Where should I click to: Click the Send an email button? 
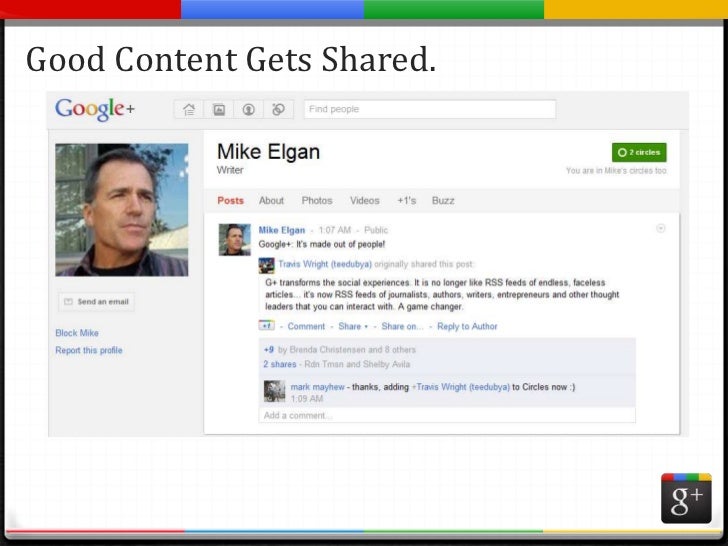tap(97, 302)
